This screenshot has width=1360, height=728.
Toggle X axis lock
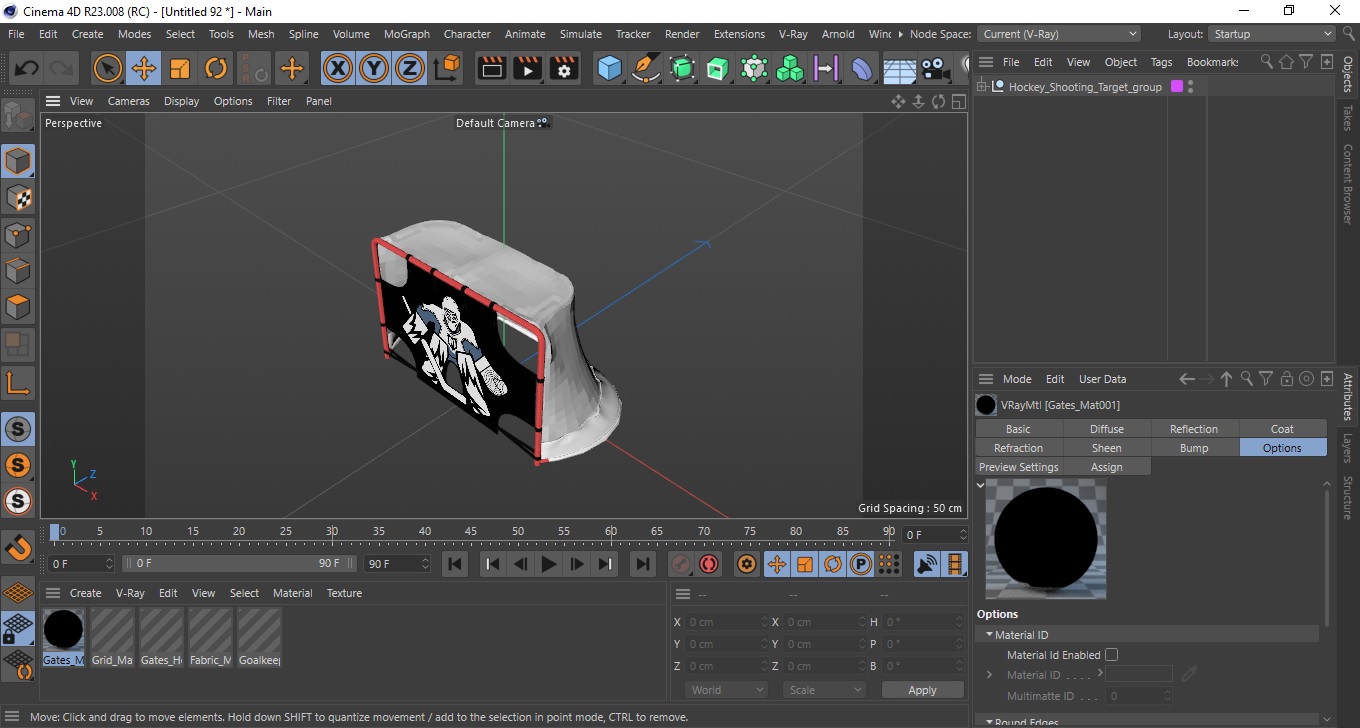tap(338, 69)
